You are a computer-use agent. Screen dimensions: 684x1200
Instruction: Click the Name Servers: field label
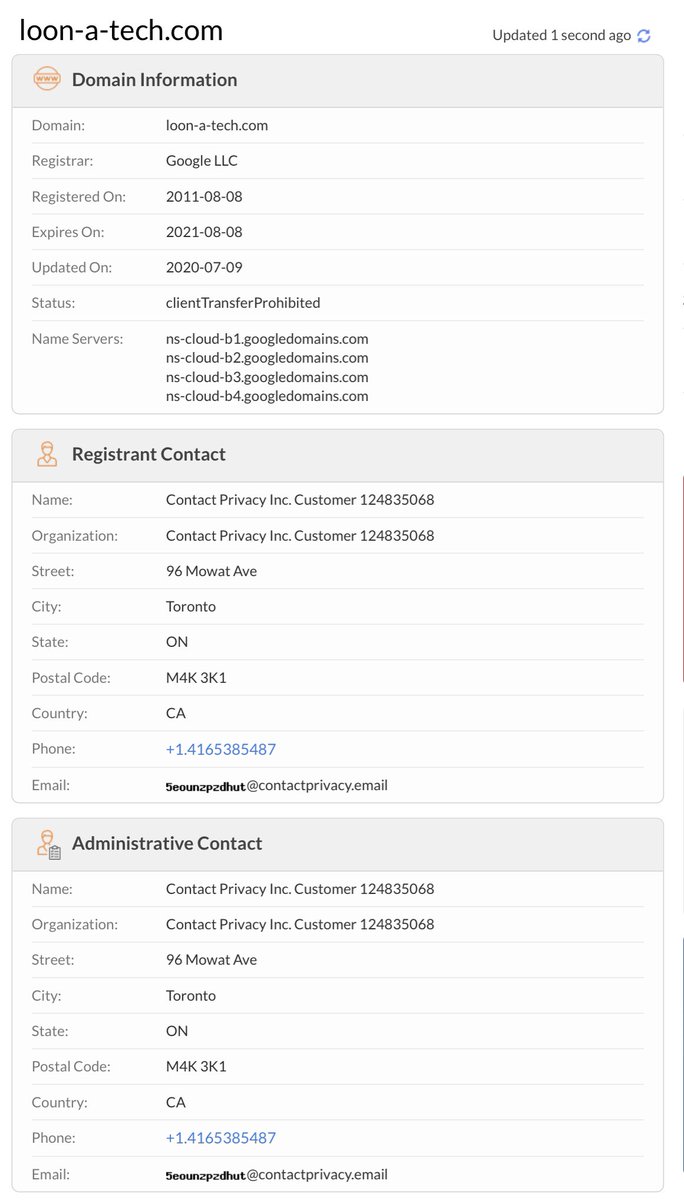coord(78,339)
